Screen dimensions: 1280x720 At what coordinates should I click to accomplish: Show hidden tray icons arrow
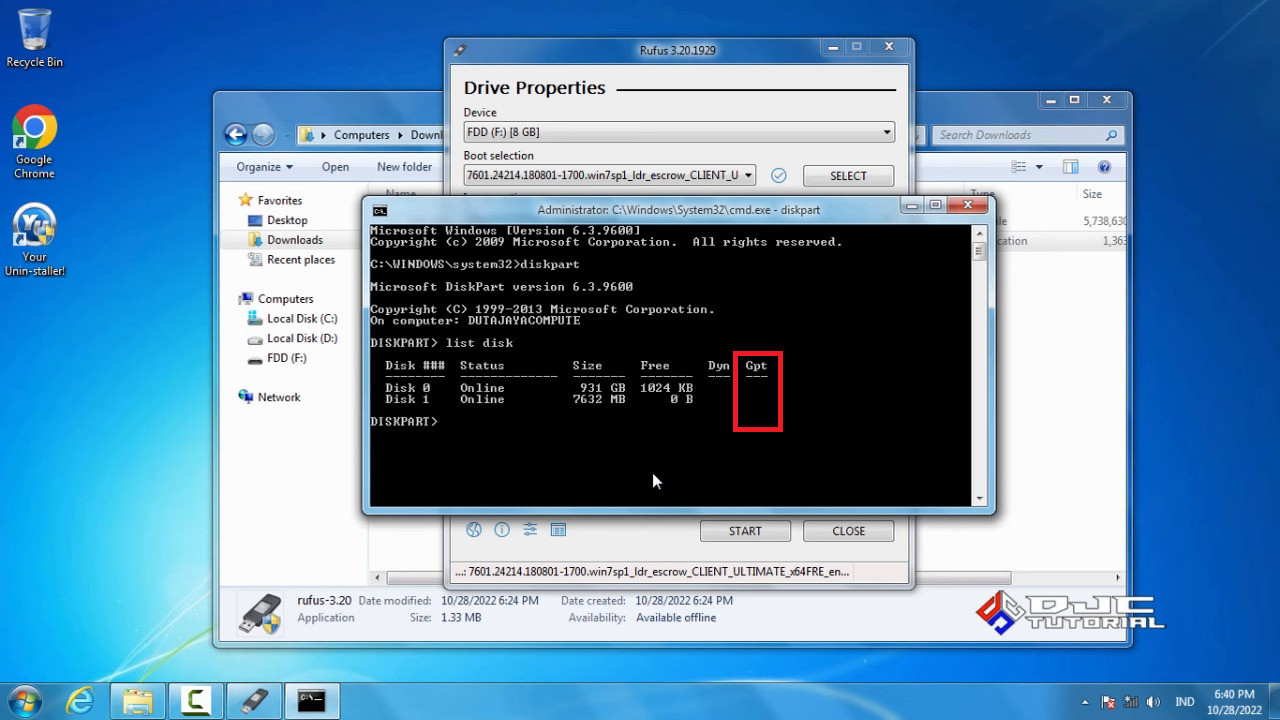(1085, 702)
